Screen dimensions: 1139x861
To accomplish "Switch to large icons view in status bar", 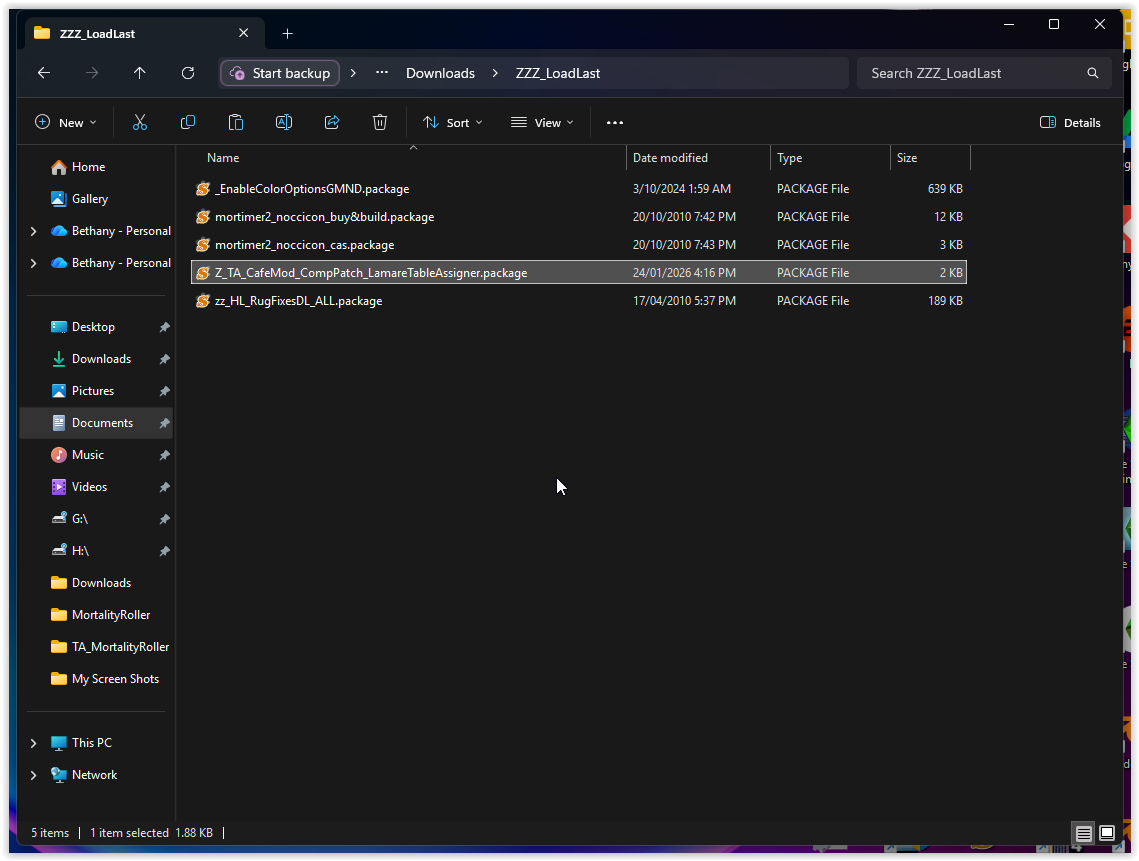I will (1107, 833).
